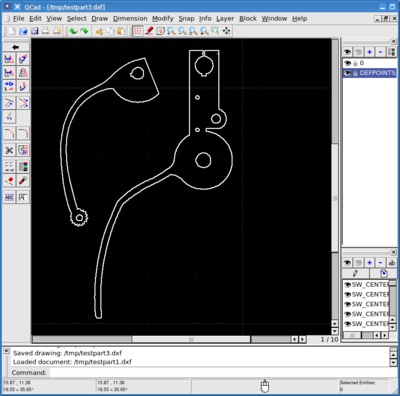The height and width of the screenshot is (396, 400).
Task: Click the back arrow in tool panel
Action: (x=16, y=47)
